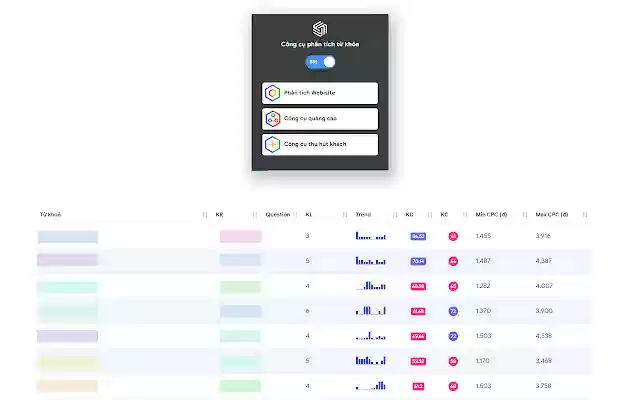Click yellow blurred keyword cell in the 3,468 row
This screenshot has height=400, width=640.
pyautogui.click(x=68, y=362)
